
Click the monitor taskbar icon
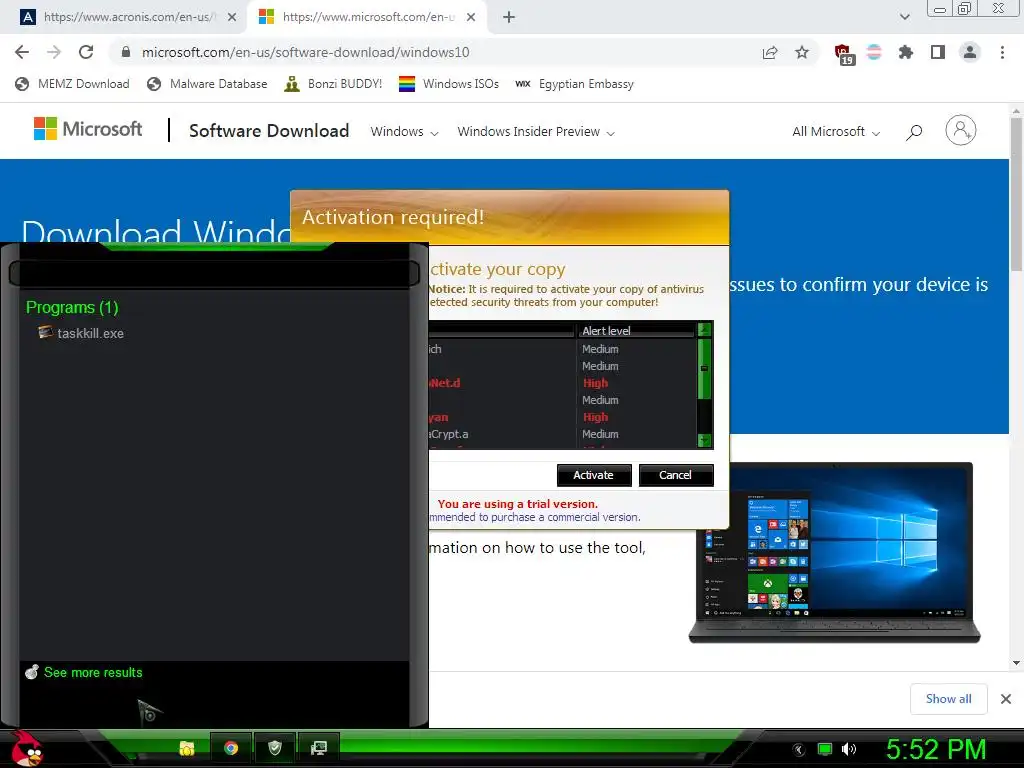(318, 748)
